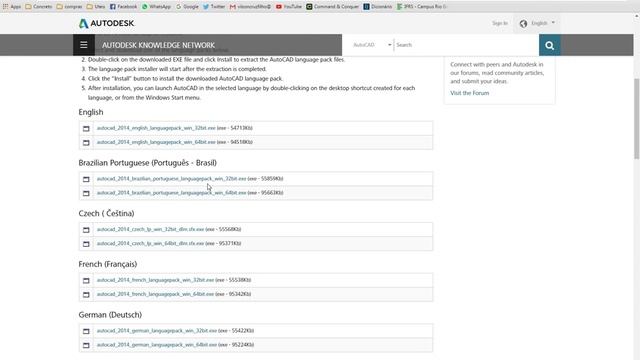The height and width of the screenshot is (360, 640).
Task: Click file icon for Czech 32bit pack
Action: click(x=86, y=230)
